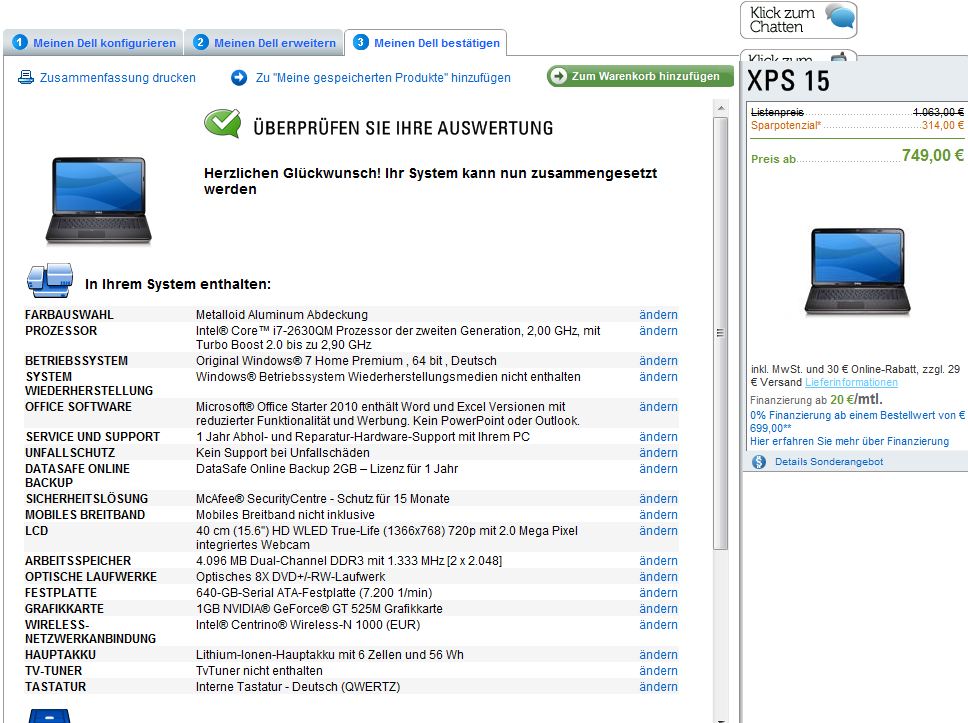Change the Farbauswahl via ändern
Viewport: 968px width, 723px height.
pyautogui.click(x=658, y=314)
